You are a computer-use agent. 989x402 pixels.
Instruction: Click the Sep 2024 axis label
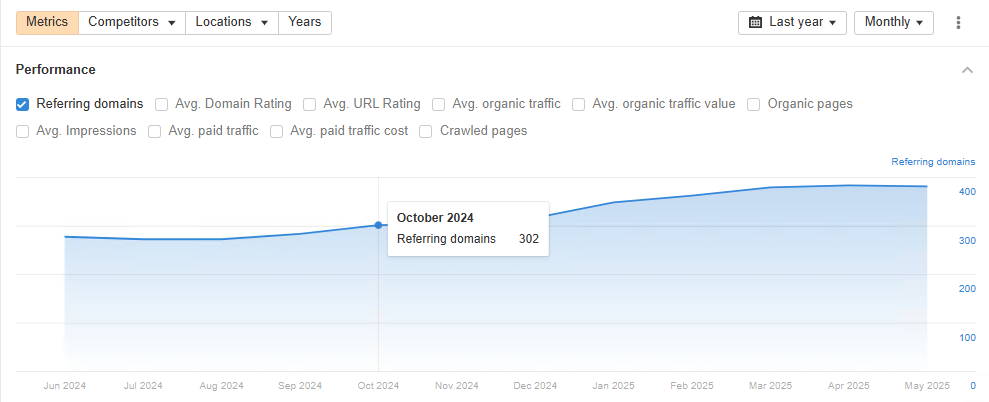point(300,386)
